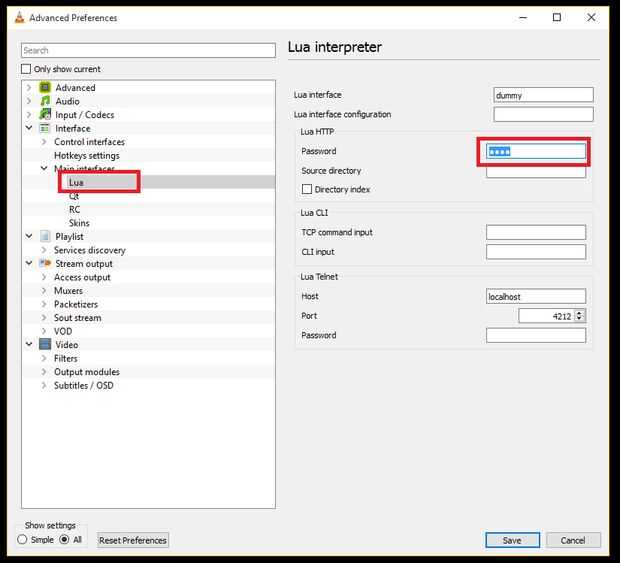Click the Lua HTTP Password field
620x563 pixels.
pos(536,151)
